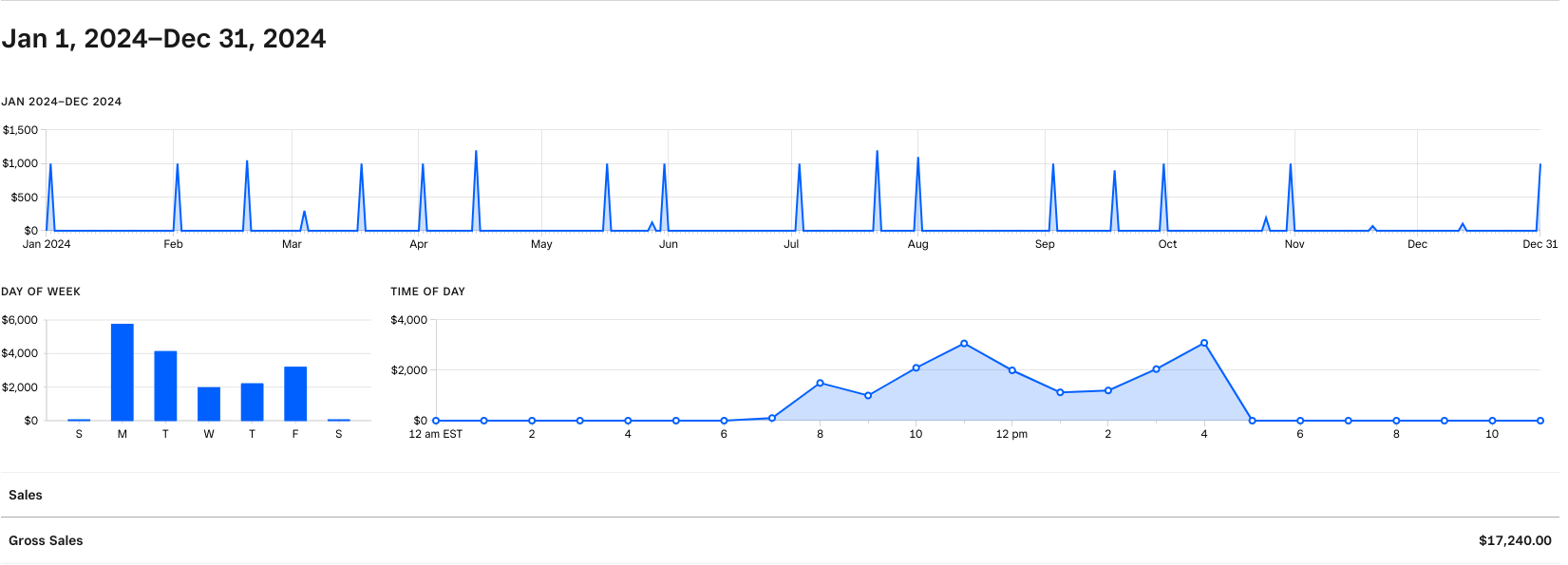Click the 12 am EST data point
The height and width of the screenshot is (565, 1568).
click(x=436, y=421)
